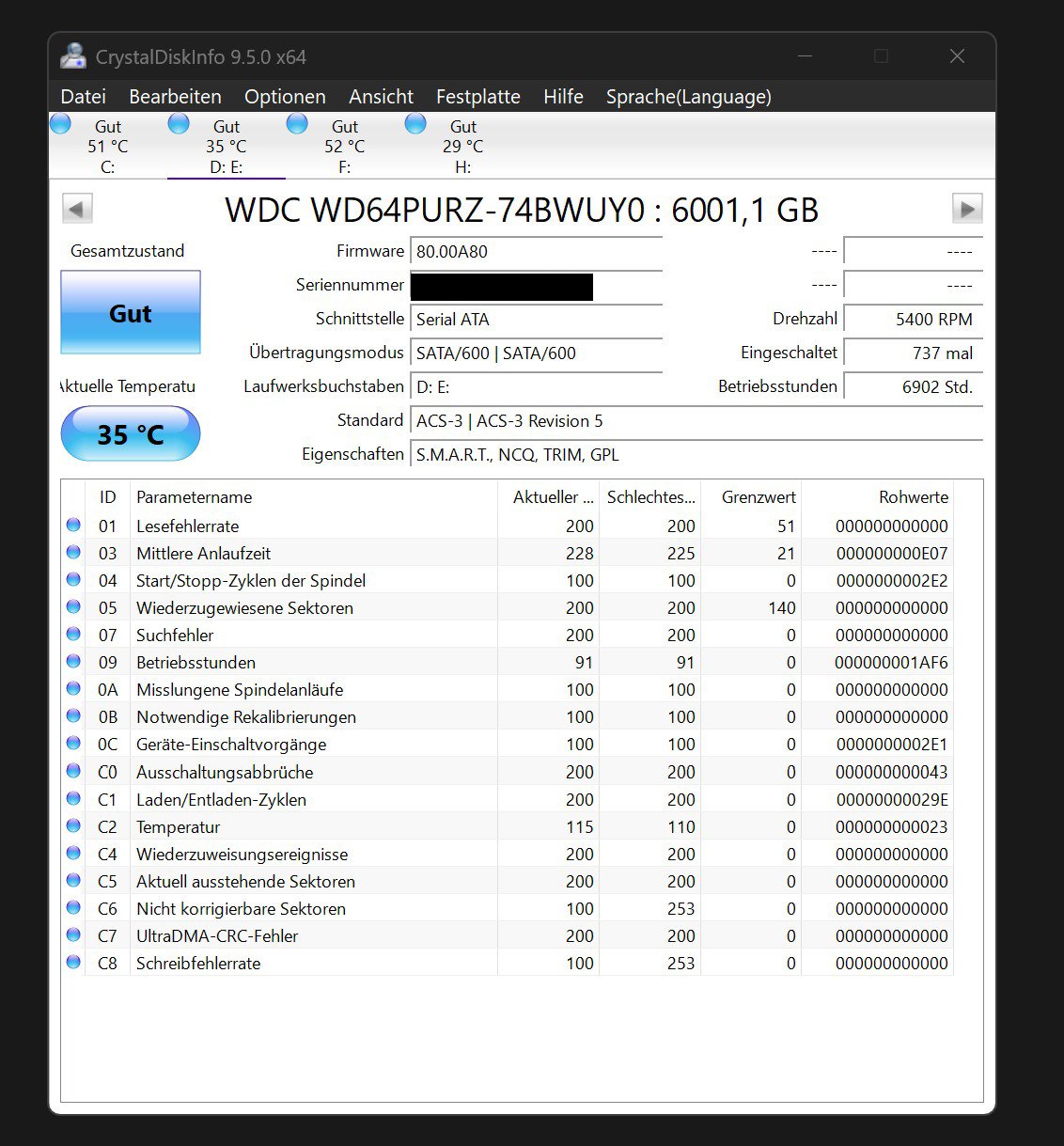The width and height of the screenshot is (1064, 1146).
Task: Click the blue Gut health status button
Action: [131, 312]
